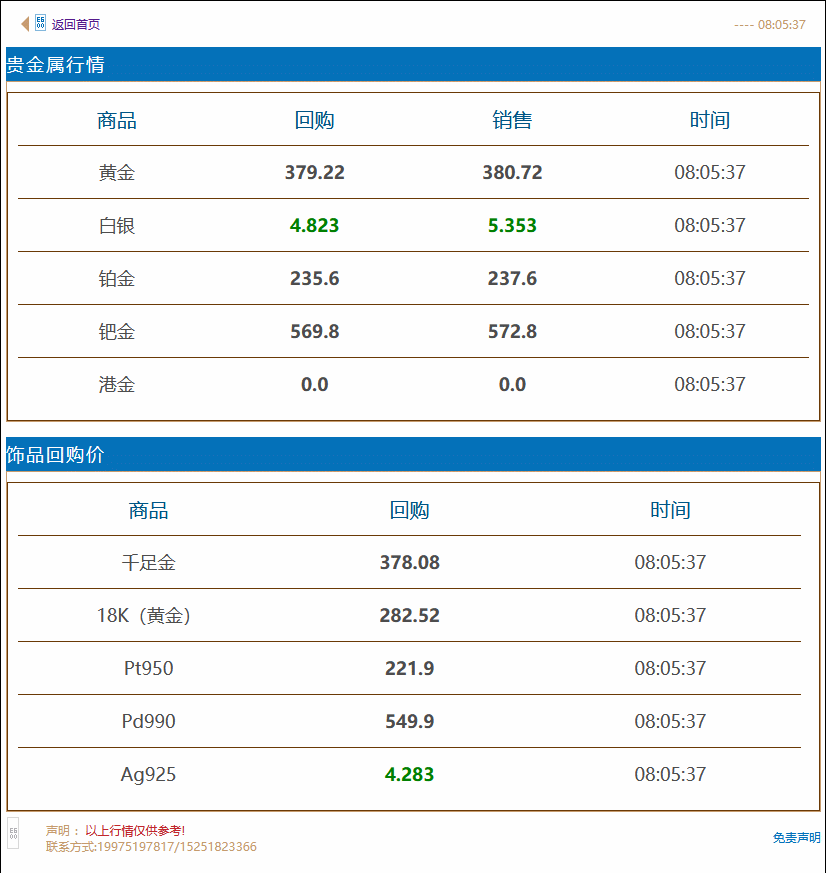Select the 港金 row
The width and height of the screenshot is (826, 873).
[413, 384]
